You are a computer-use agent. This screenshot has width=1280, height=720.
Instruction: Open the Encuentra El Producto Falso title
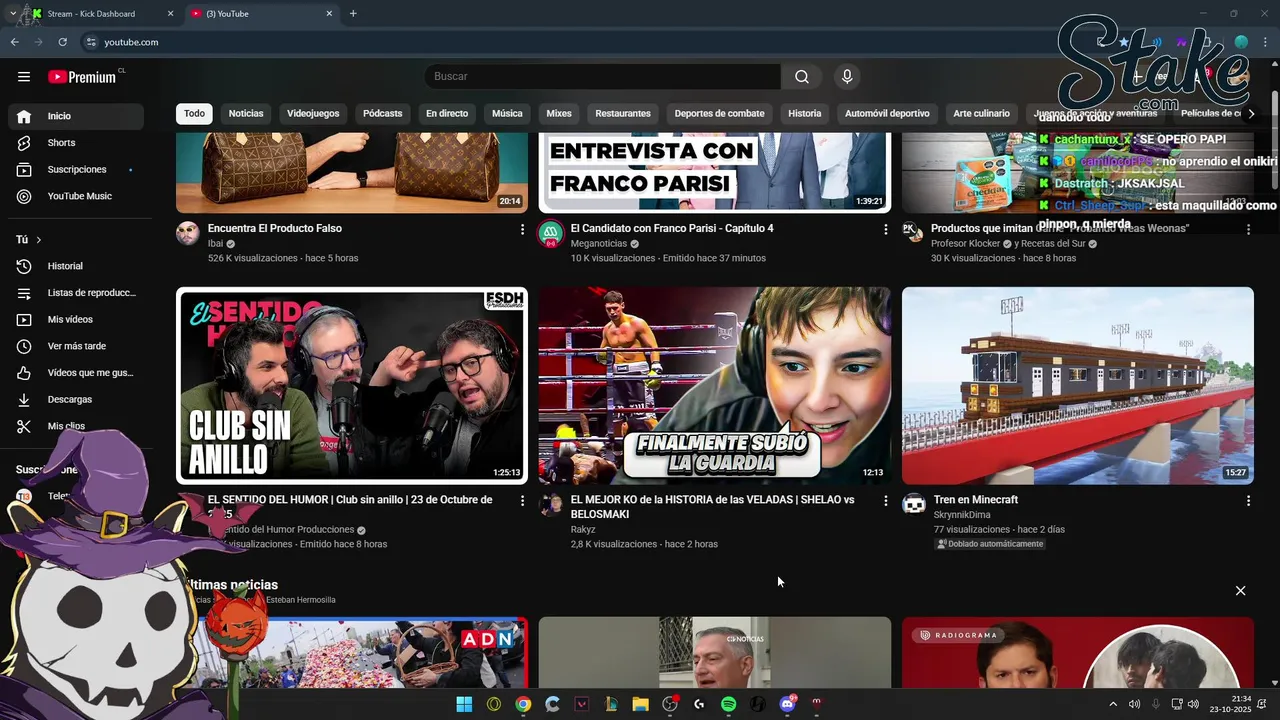pyautogui.click(x=275, y=228)
